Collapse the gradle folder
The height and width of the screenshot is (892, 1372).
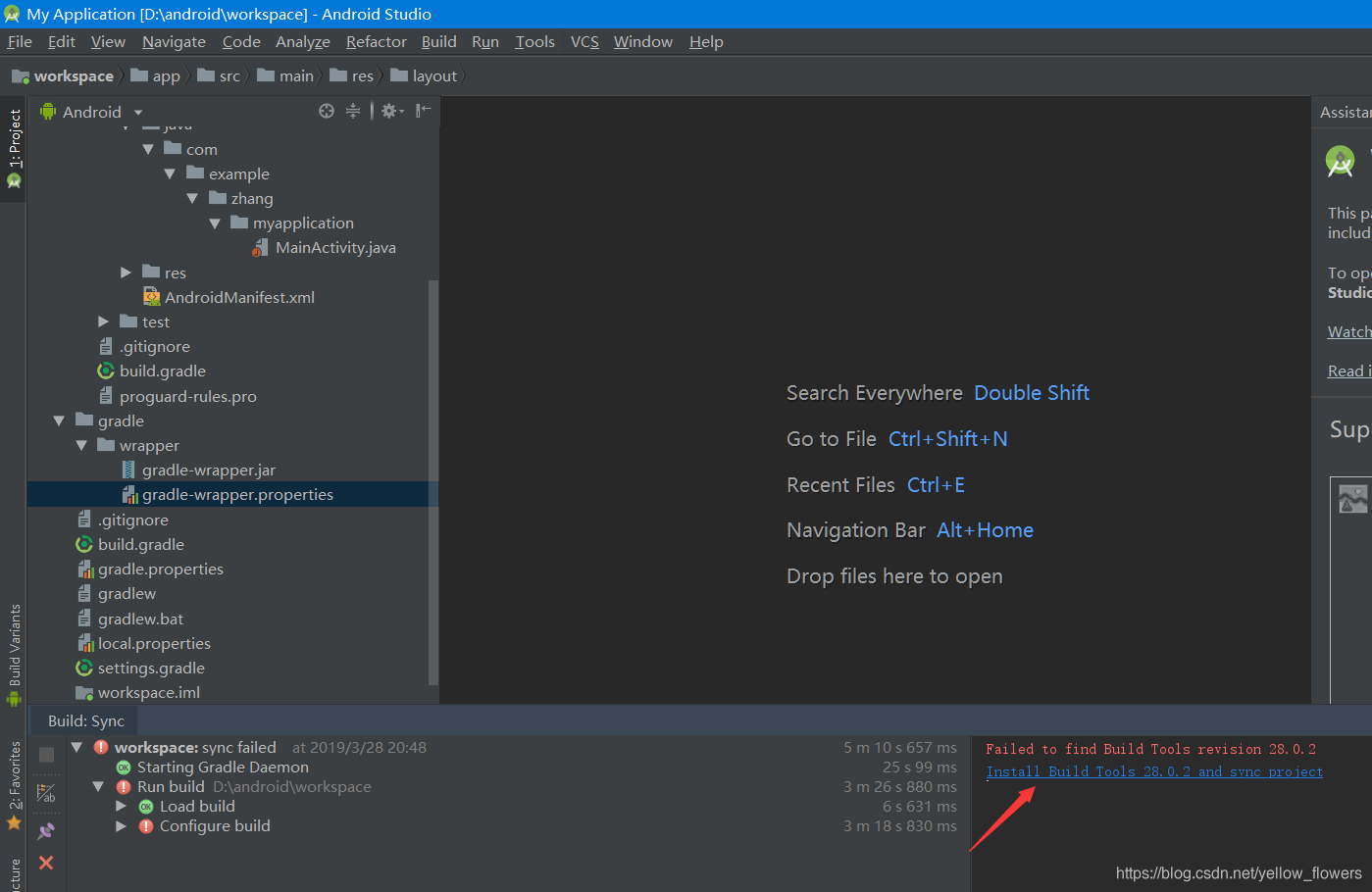coord(59,421)
